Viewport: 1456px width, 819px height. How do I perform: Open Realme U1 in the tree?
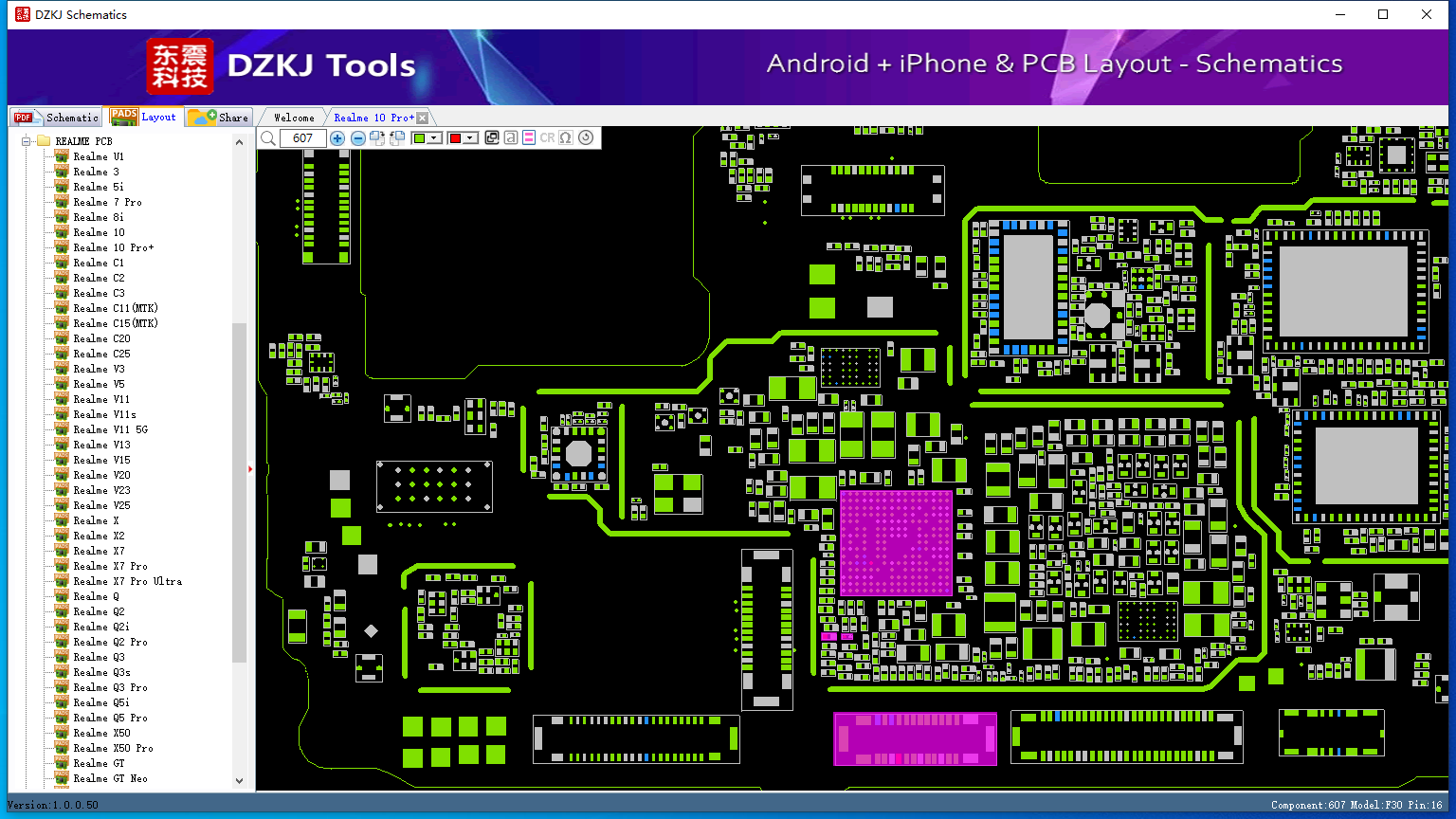[99, 156]
